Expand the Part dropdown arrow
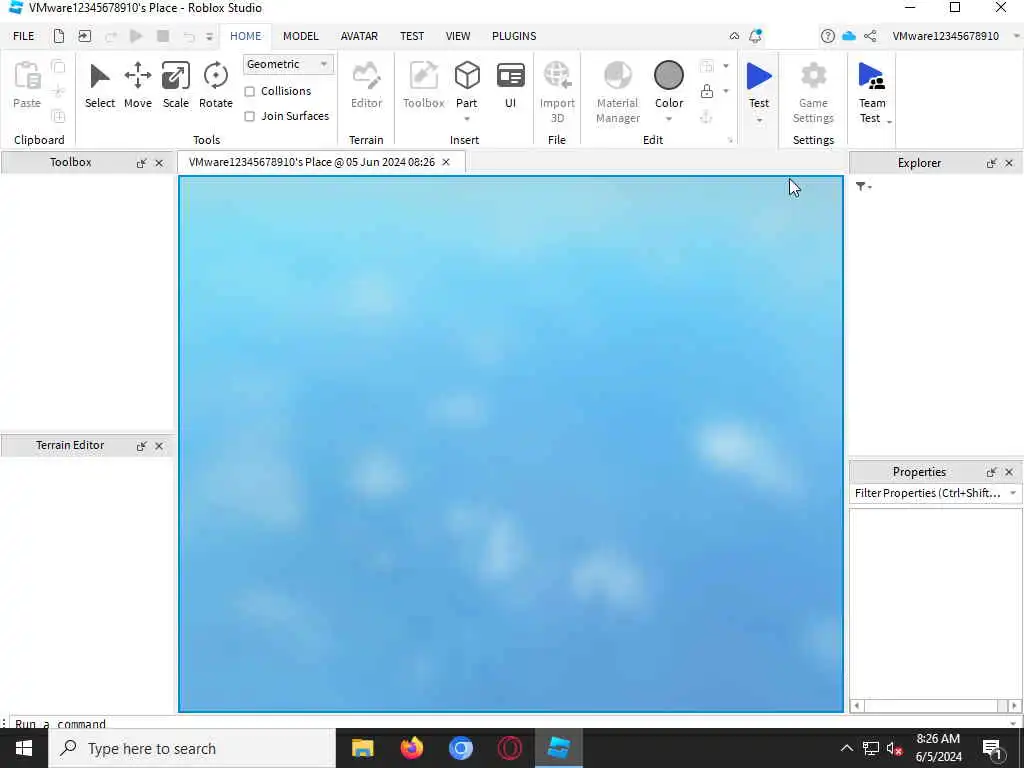 click(467, 119)
